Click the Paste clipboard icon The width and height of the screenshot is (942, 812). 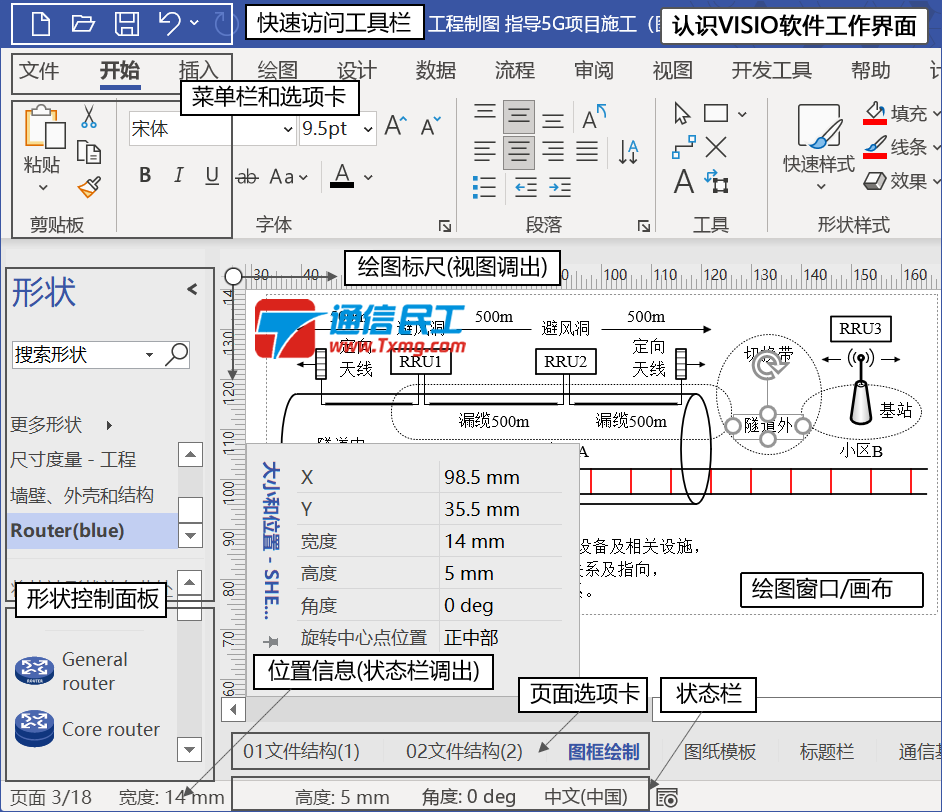[x=44, y=126]
